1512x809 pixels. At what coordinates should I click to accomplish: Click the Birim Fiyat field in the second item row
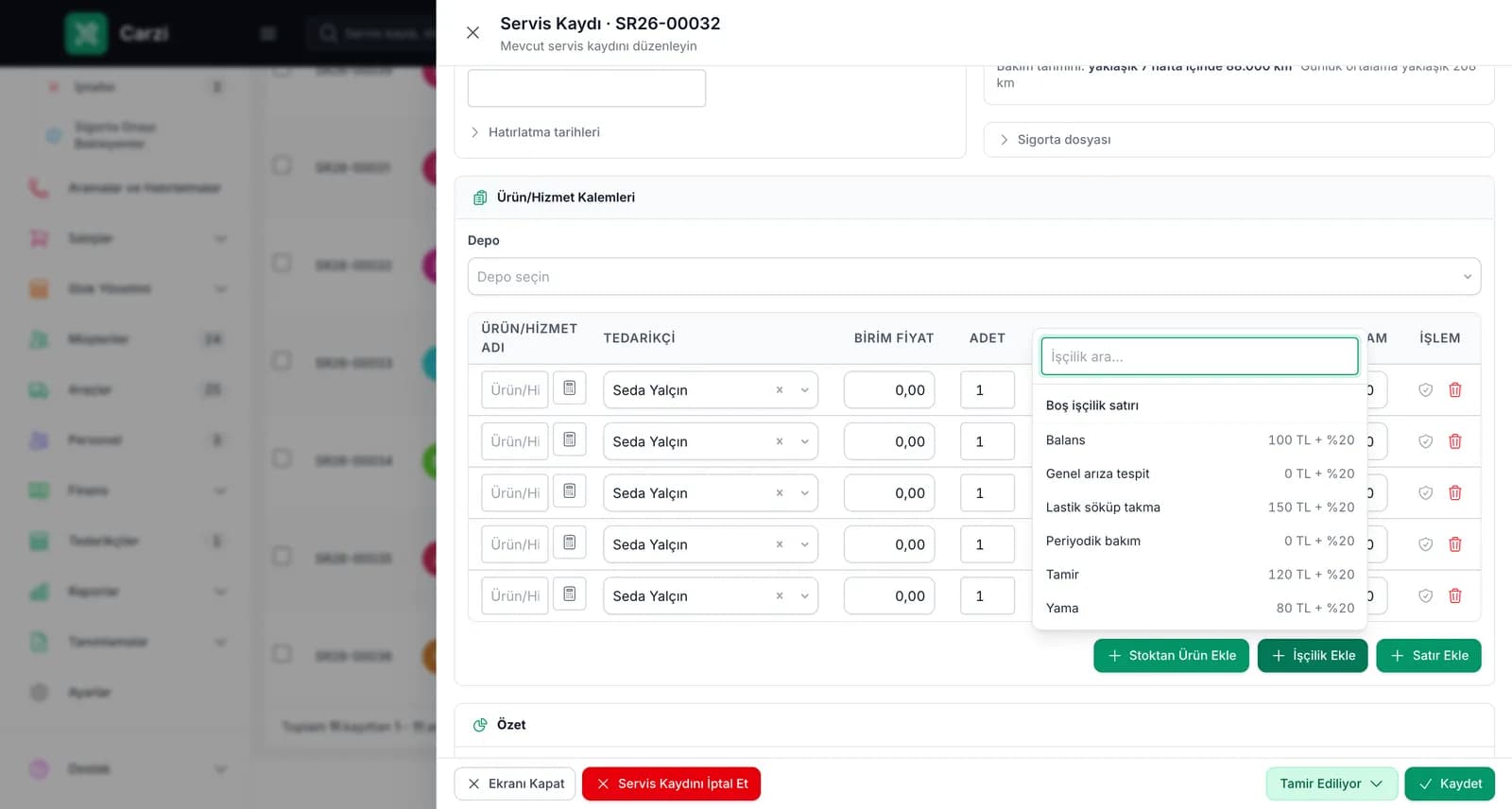coord(889,441)
